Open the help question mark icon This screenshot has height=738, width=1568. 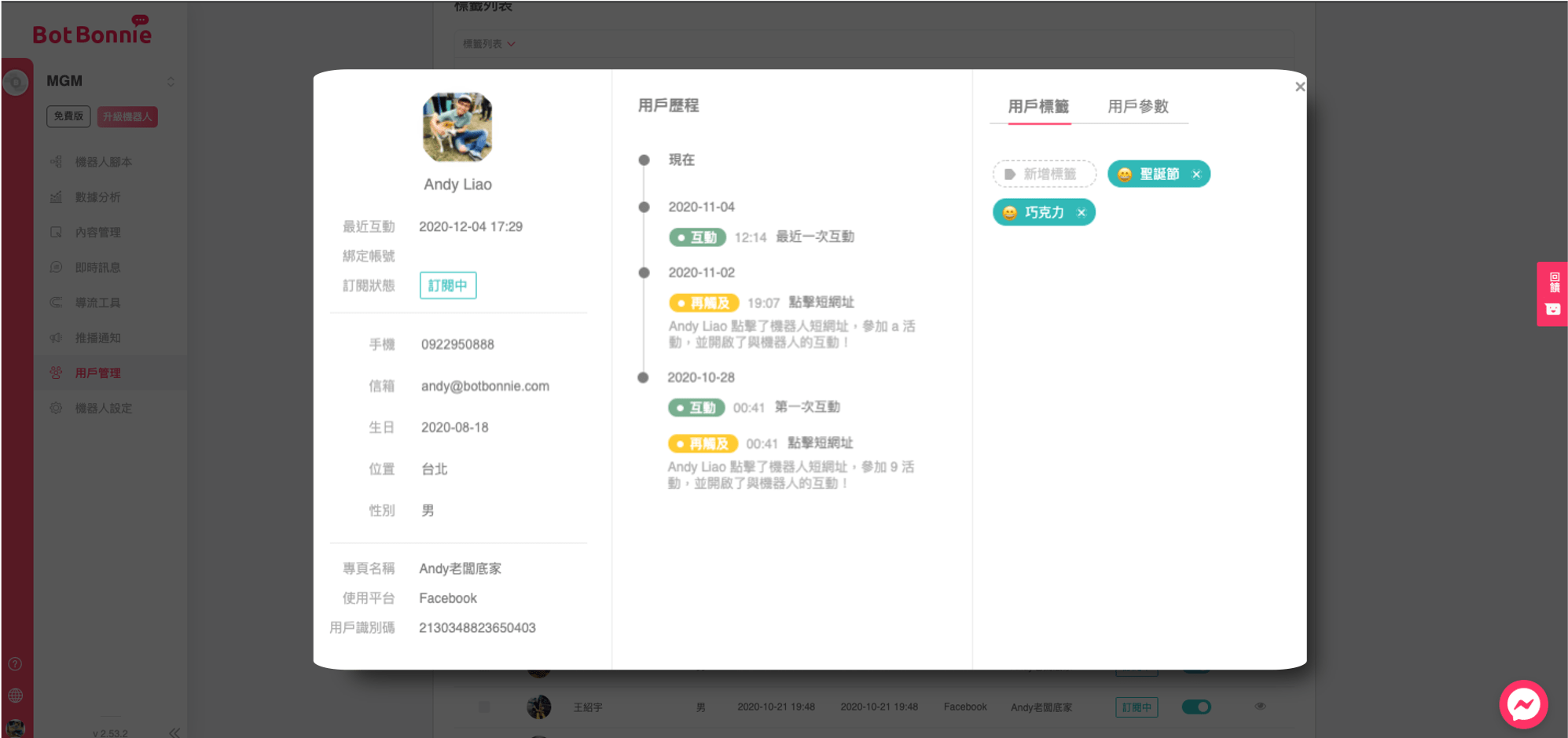[15, 664]
